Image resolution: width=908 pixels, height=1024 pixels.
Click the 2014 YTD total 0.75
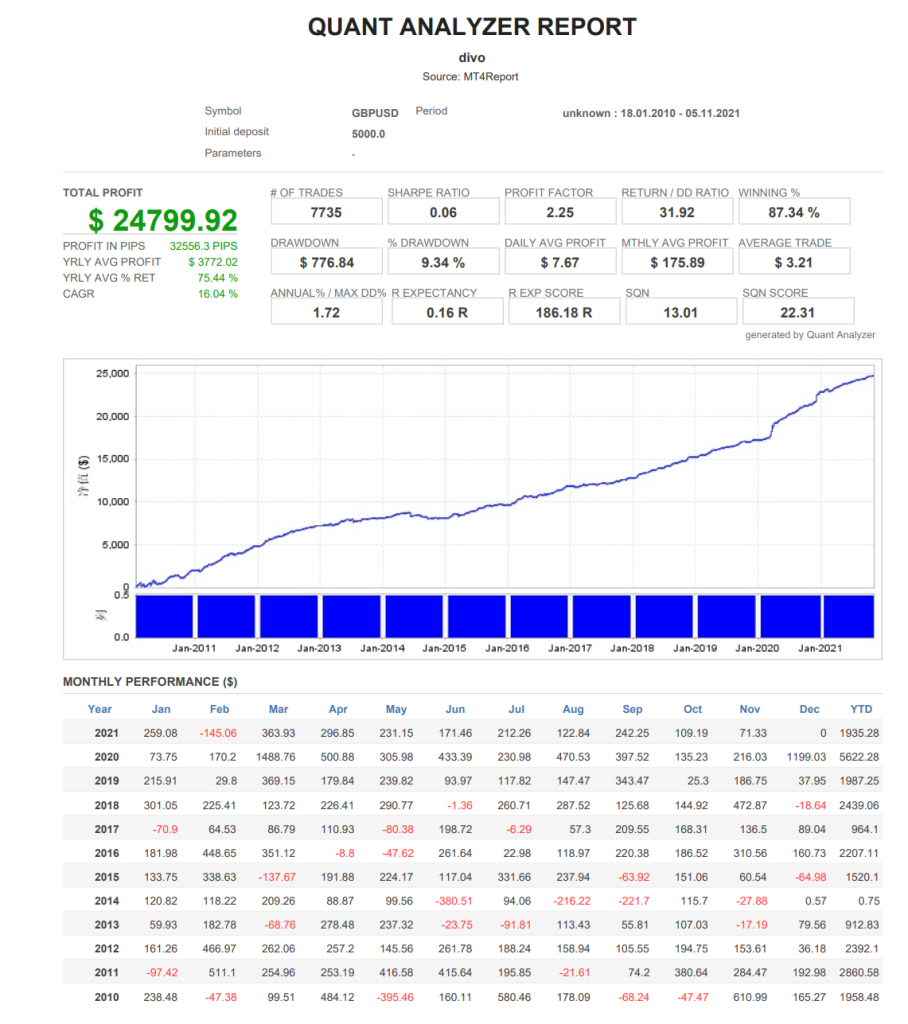click(869, 901)
